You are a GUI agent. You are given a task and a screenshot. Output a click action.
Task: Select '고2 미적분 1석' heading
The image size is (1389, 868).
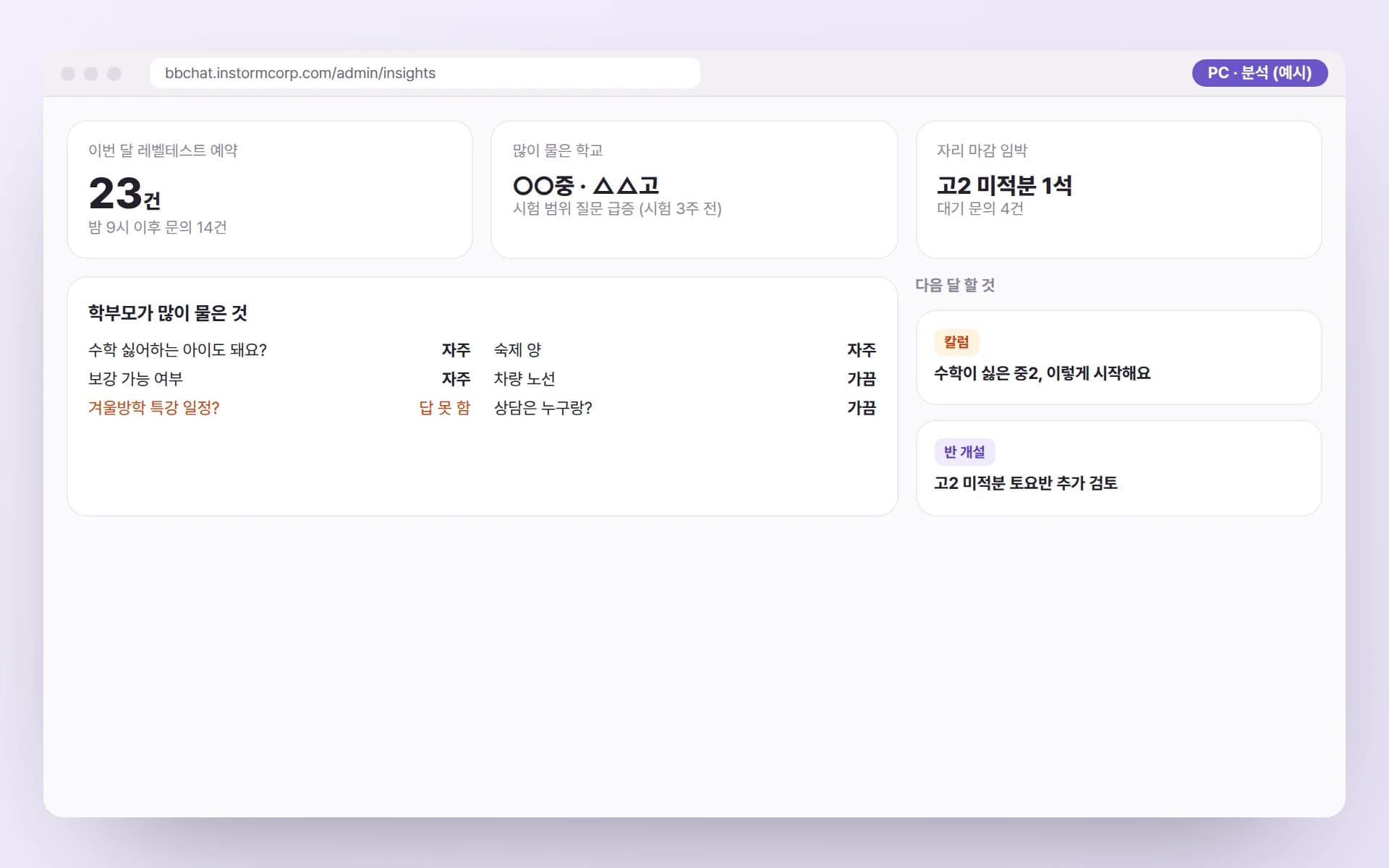1004,186
